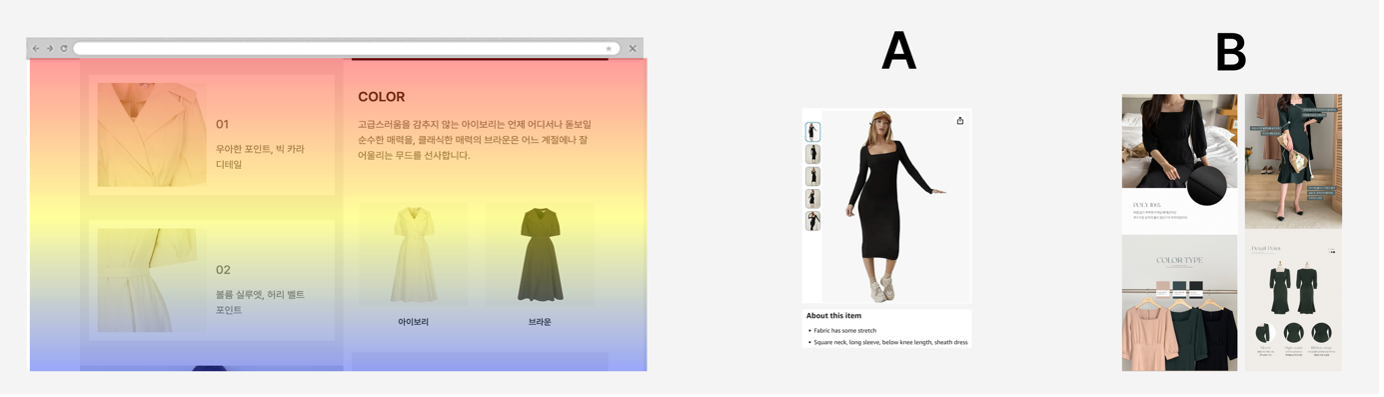Open the COLOR TYPE image in panel B
This screenshot has height=397, width=1384.
1179,303
